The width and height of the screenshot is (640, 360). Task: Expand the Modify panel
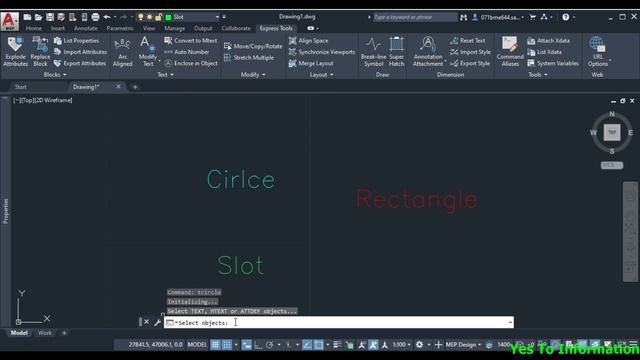253,75
